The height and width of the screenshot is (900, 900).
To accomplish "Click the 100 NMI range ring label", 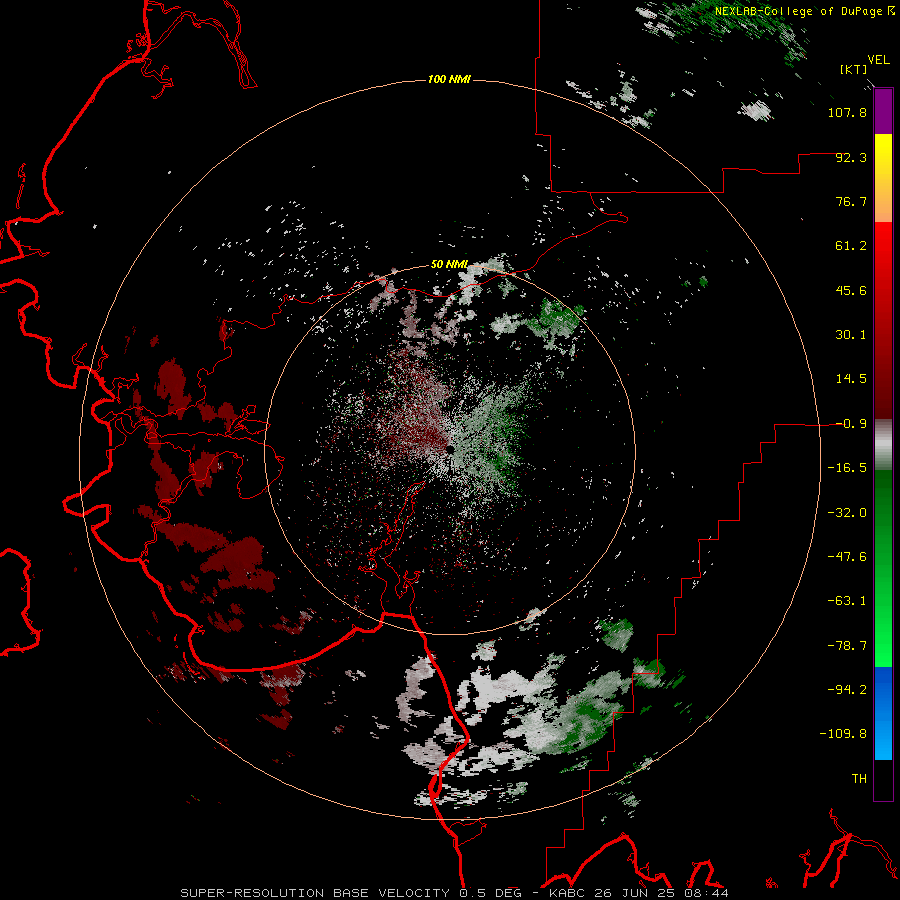I will [x=449, y=79].
